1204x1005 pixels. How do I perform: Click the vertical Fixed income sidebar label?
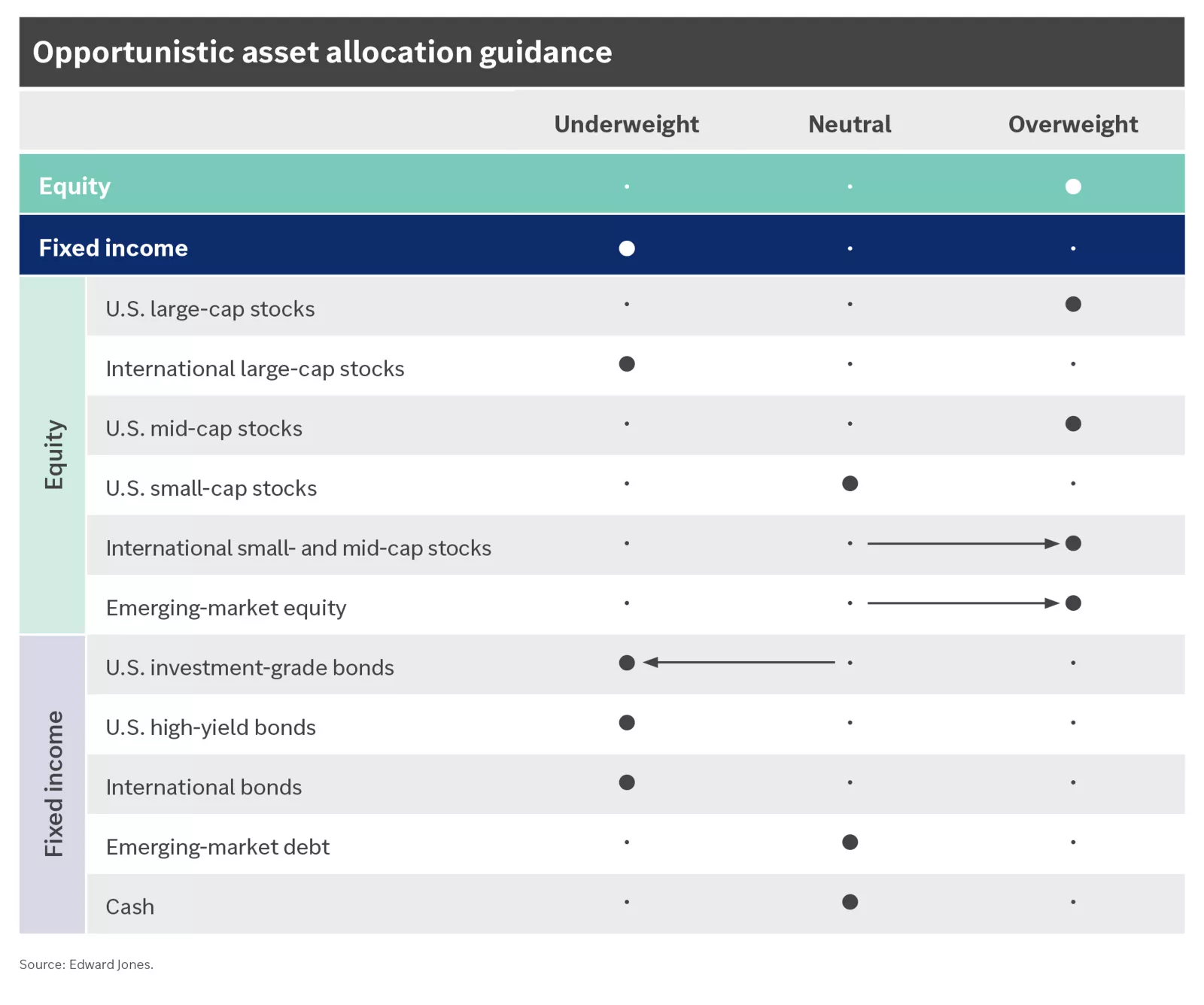point(53,784)
